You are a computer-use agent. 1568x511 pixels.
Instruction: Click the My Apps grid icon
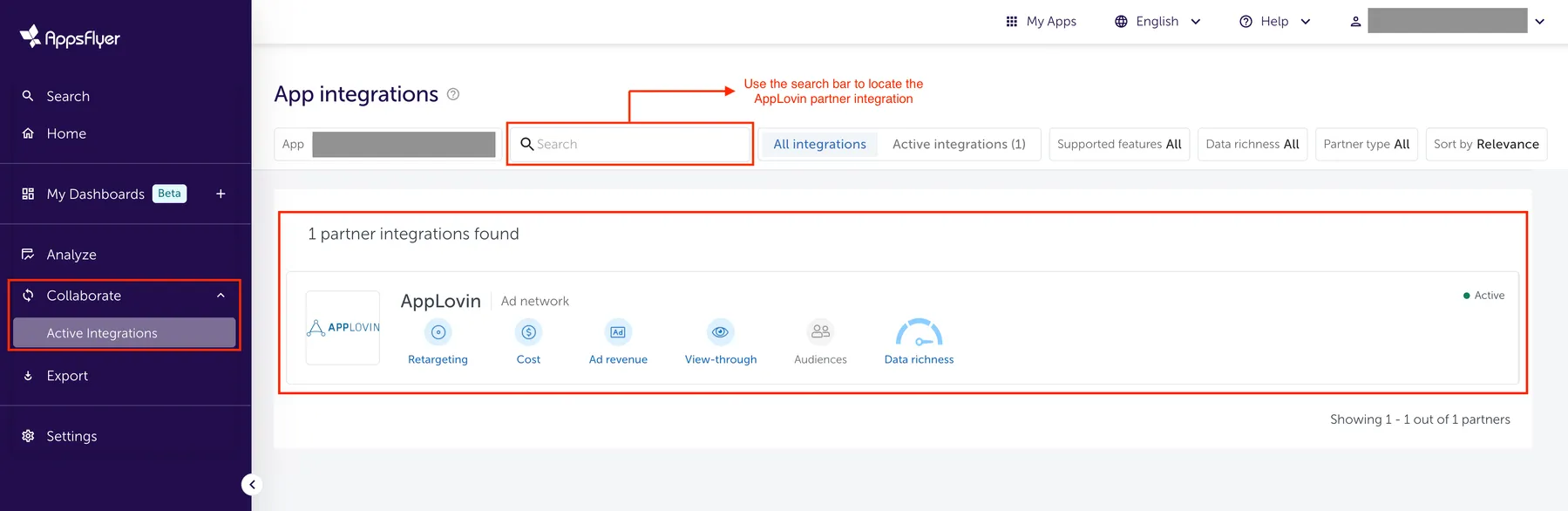(x=1012, y=21)
